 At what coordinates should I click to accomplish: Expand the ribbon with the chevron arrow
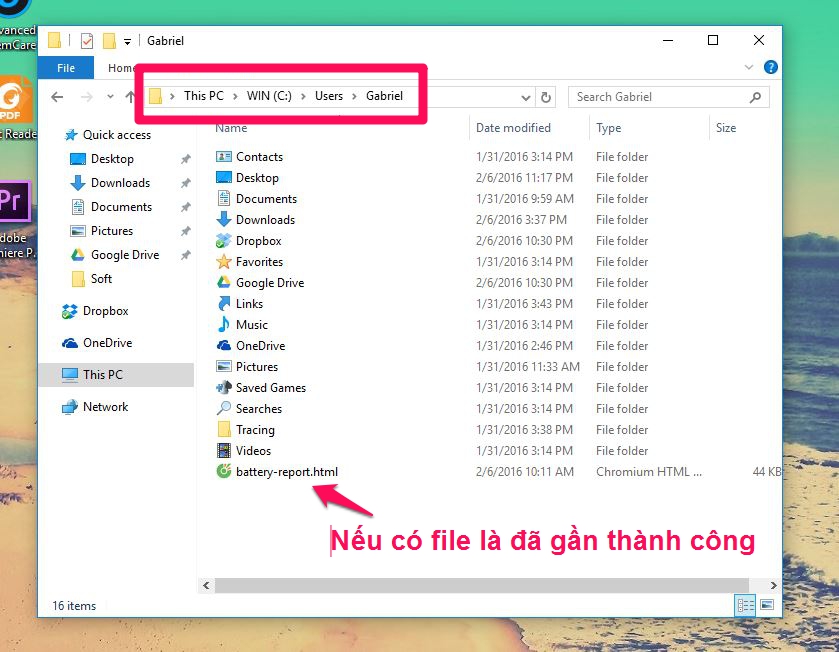[748, 68]
